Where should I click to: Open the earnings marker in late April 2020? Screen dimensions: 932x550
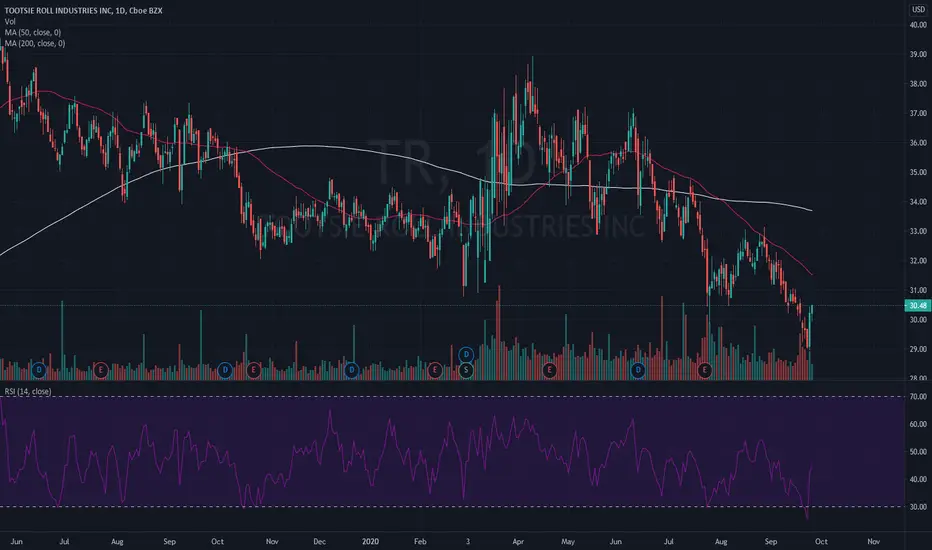[x=549, y=370]
